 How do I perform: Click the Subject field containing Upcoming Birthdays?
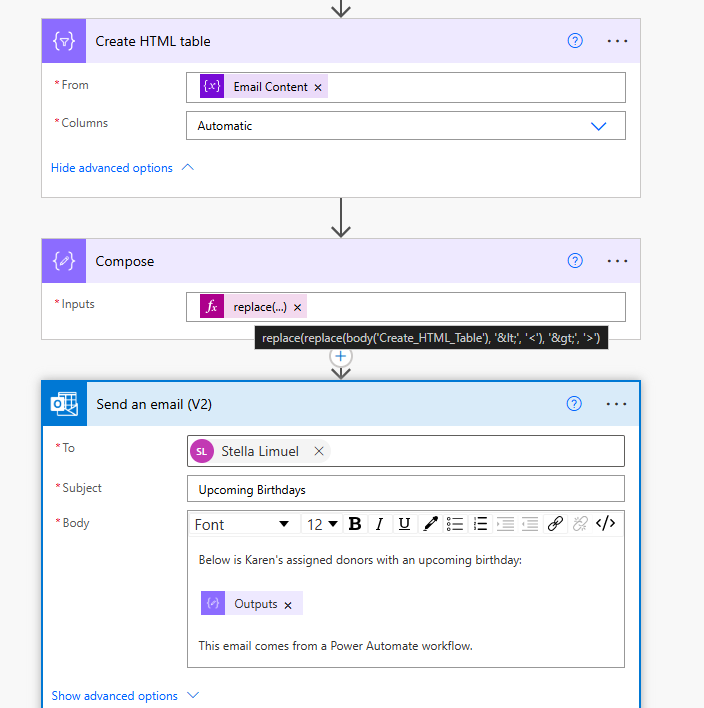coord(406,489)
